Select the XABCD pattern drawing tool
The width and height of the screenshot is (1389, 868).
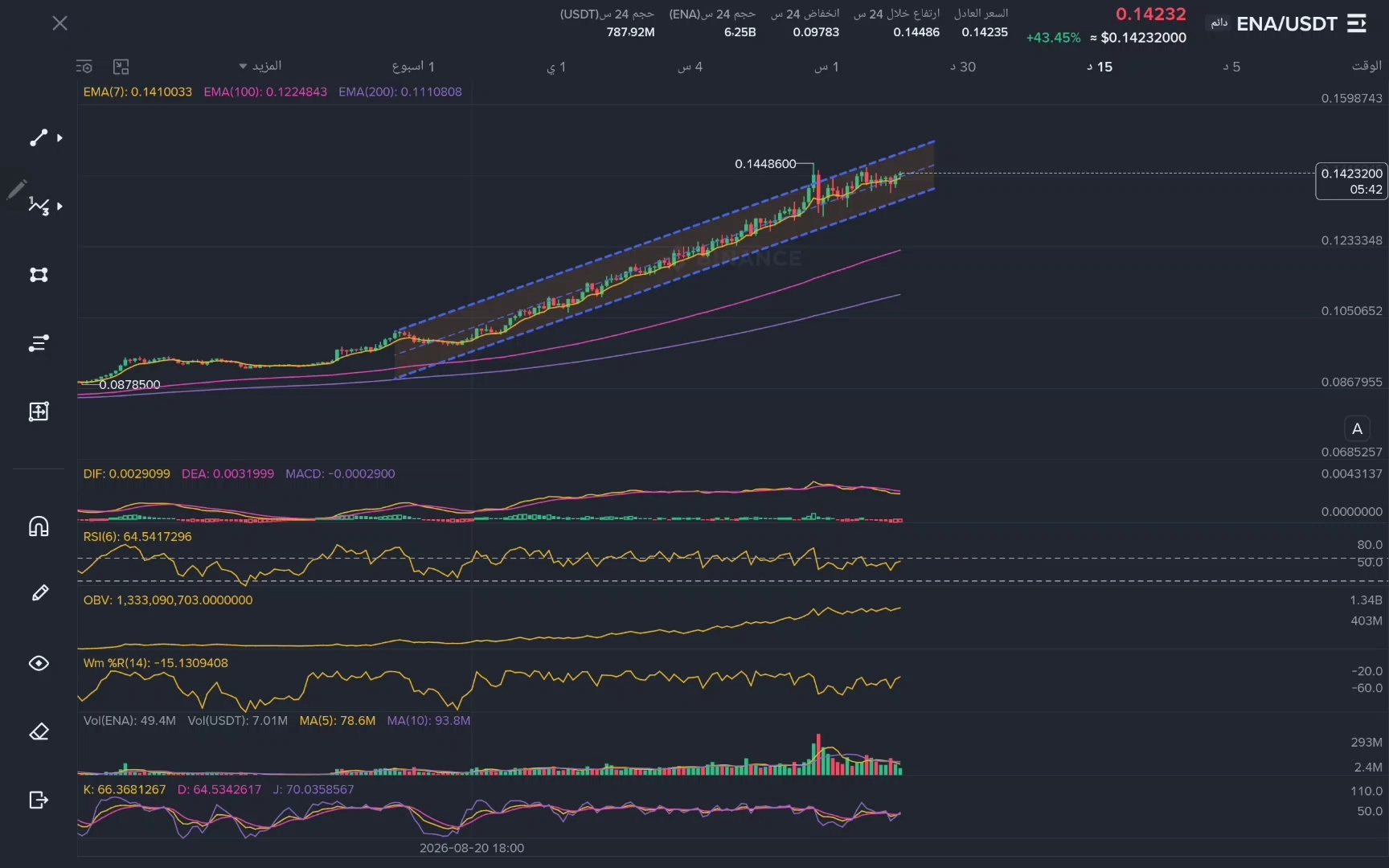(39, 206)
